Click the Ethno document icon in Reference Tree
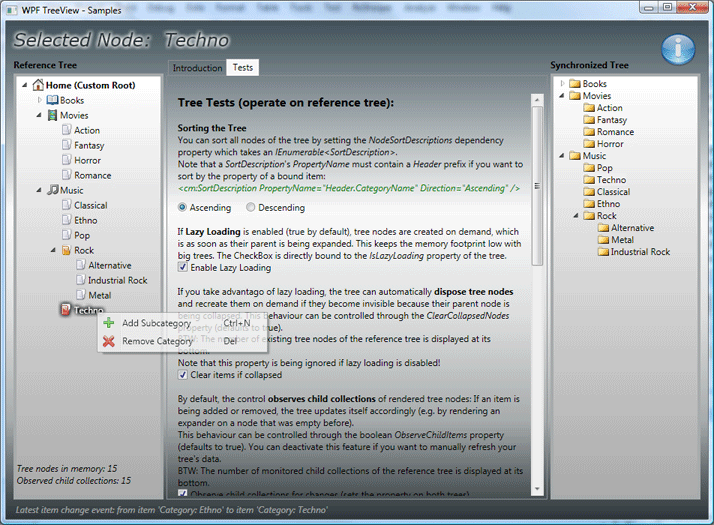714x525 pixels. click(x=66, y=220)
